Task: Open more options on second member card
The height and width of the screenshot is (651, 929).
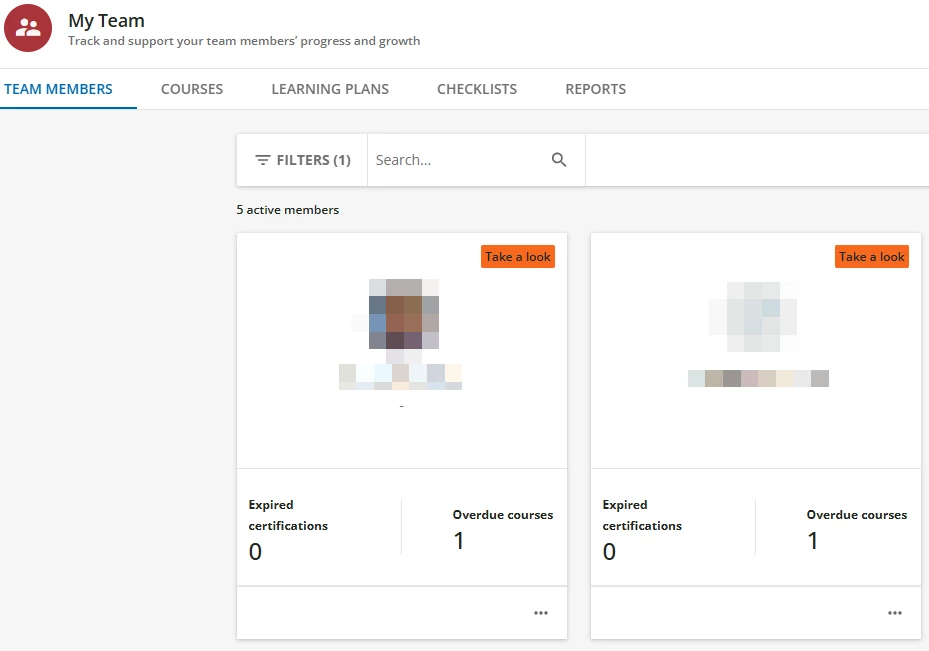Action: point(895,613)
